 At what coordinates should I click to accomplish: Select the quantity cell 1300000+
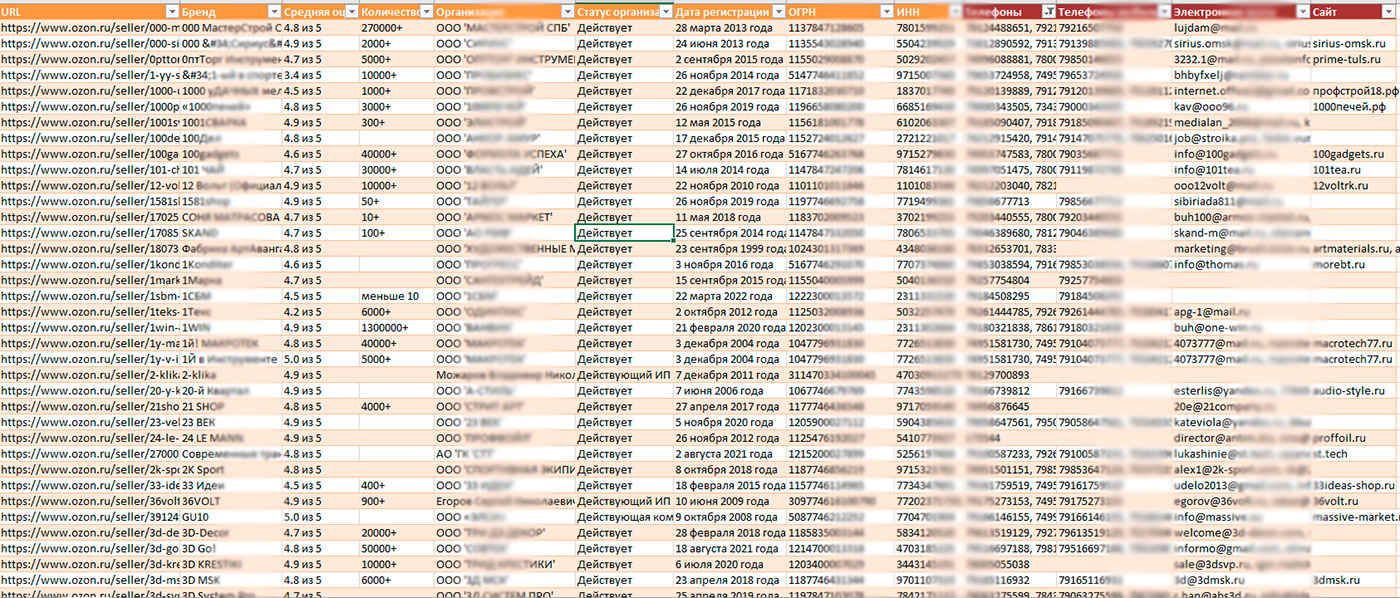coord(397,327)
